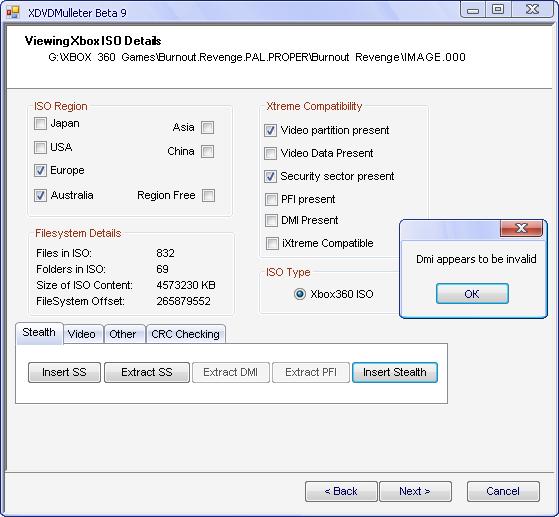Screen dimensions: 559x517
Task: Minimize the XDVDMulleter window
Action: 473,10
